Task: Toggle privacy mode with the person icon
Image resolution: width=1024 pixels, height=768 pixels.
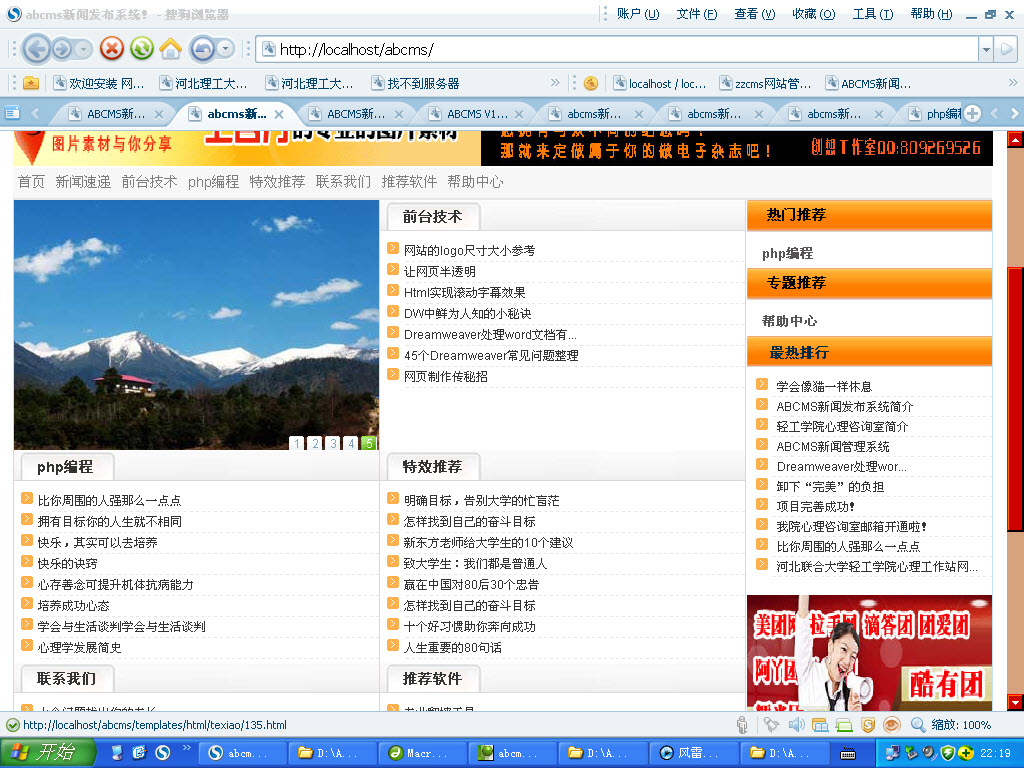Action: [x=741, y=725]
